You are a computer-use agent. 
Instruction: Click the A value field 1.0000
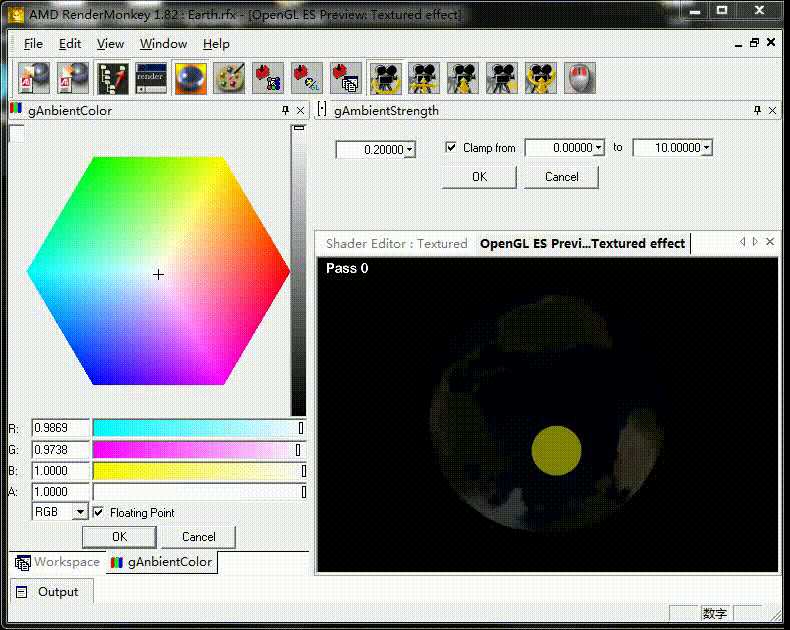[x=60, y=492]
